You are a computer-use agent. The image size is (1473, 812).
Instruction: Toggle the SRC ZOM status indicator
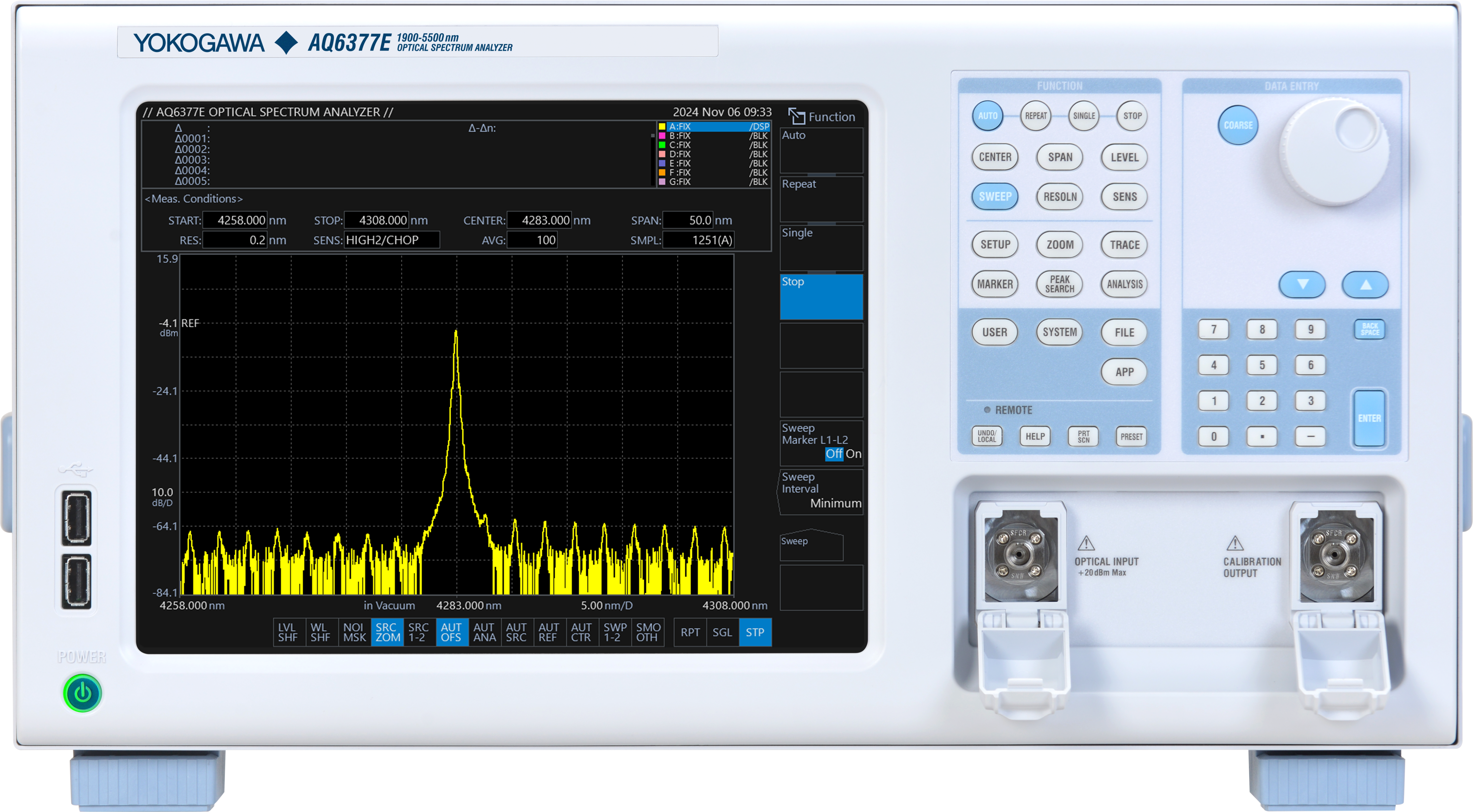[x=387, y=632]
